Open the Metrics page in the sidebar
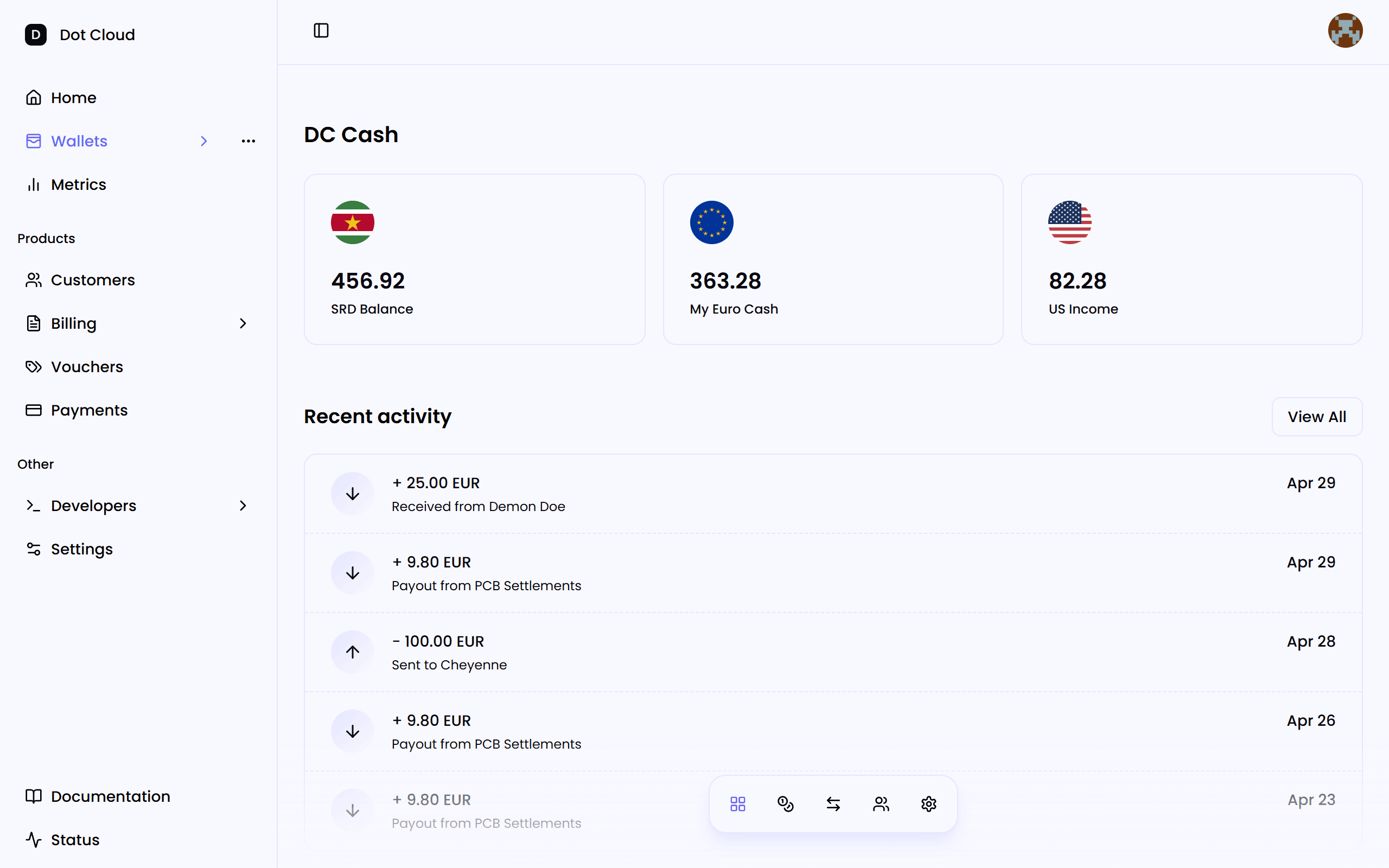Screen dimensions: 1389x868 click(79, 184)
